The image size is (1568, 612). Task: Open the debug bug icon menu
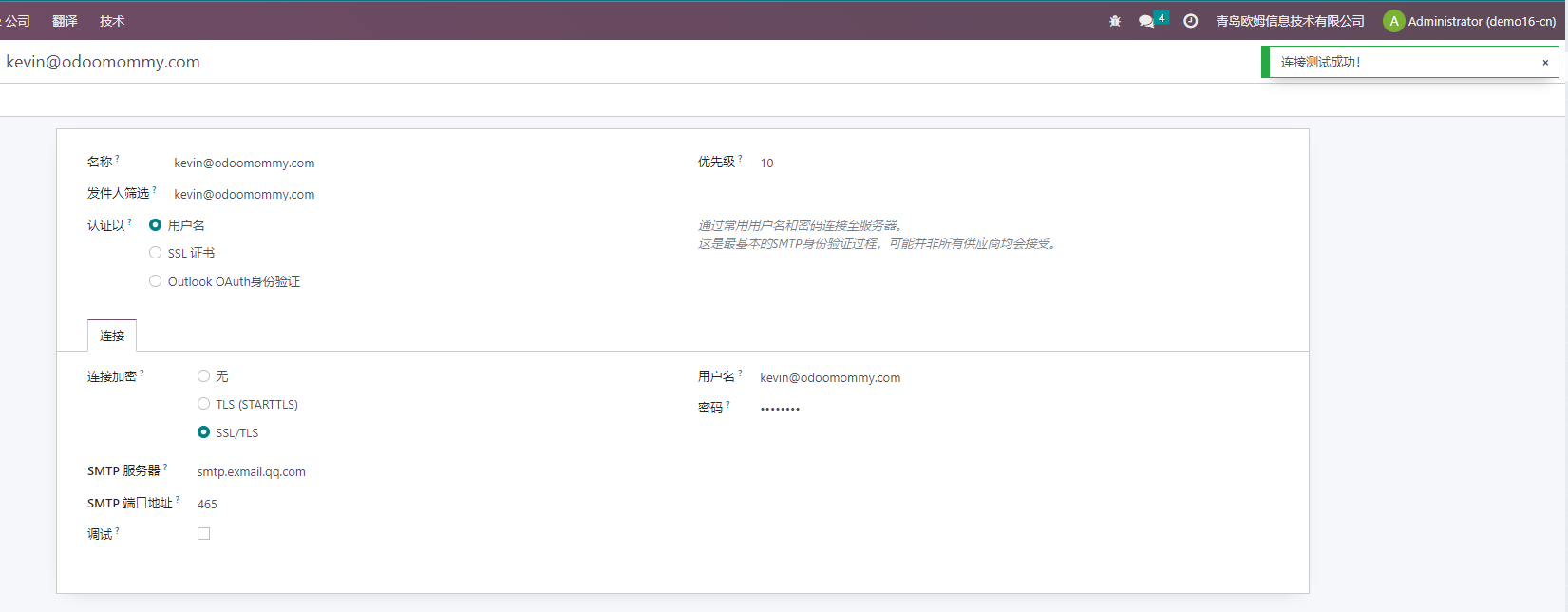[x=1115, y=21]
